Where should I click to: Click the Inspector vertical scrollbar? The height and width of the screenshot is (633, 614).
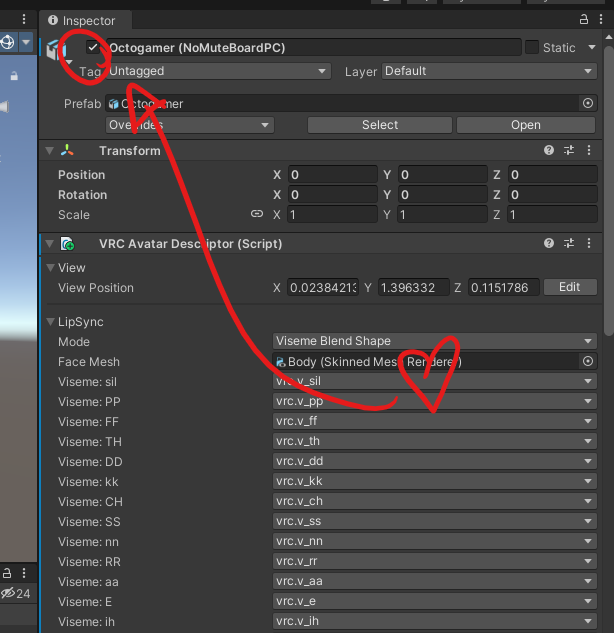coord(609,191)
